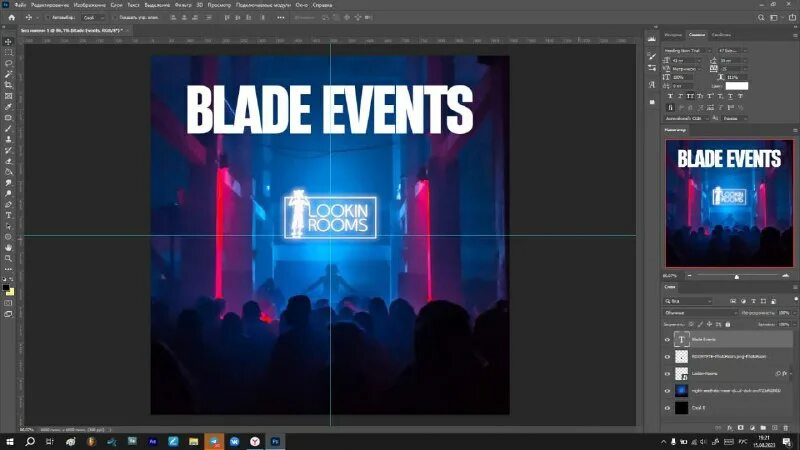Open the layer blend mode dropdown

(701, 313)
